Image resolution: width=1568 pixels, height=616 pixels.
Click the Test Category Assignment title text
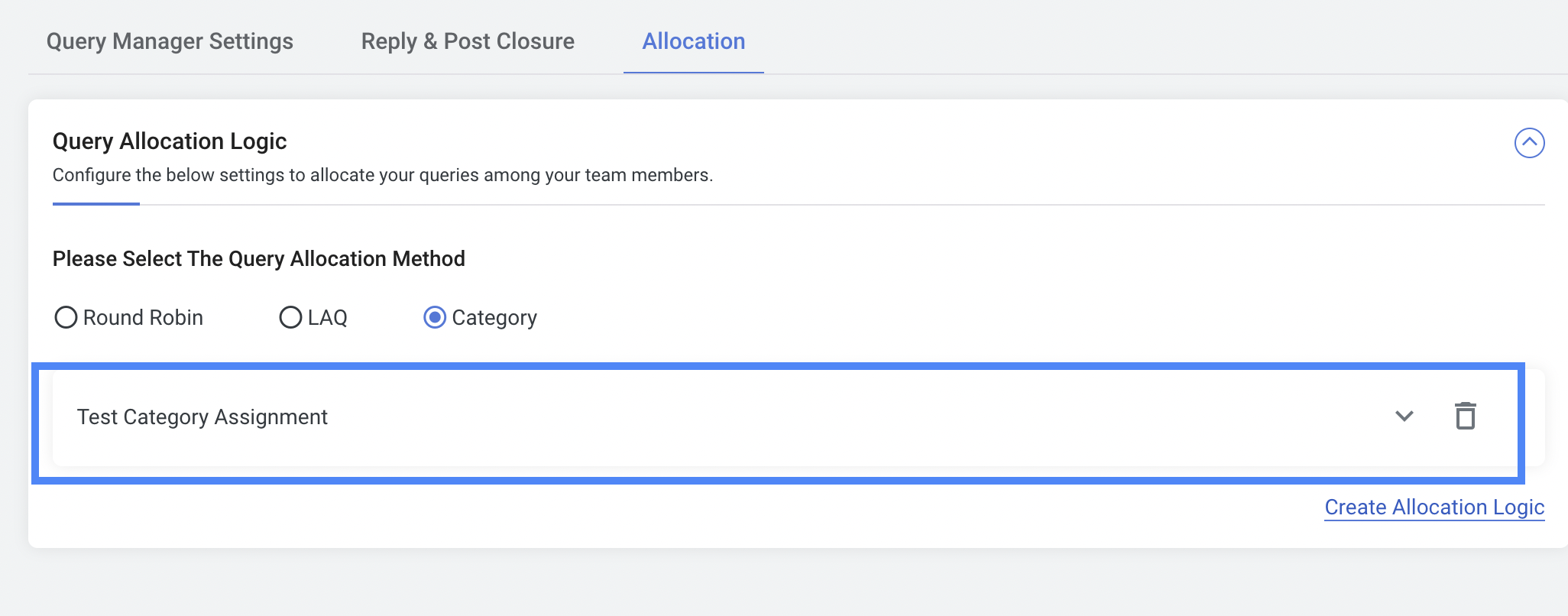202,417
